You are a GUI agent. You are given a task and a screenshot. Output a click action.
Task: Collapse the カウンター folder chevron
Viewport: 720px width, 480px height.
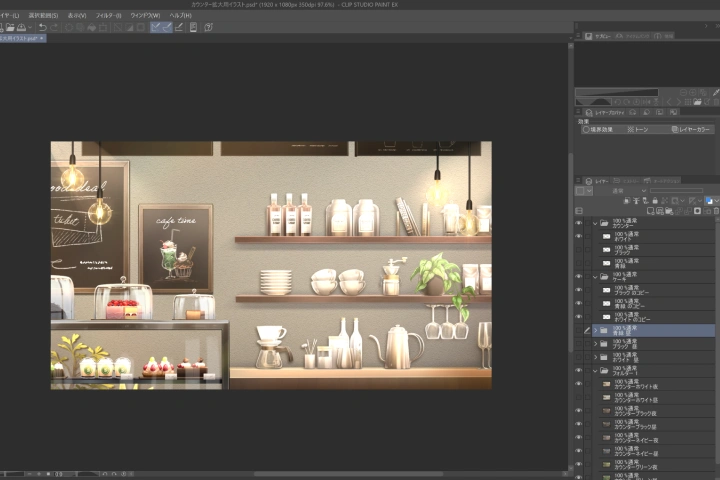click(596, 223)
